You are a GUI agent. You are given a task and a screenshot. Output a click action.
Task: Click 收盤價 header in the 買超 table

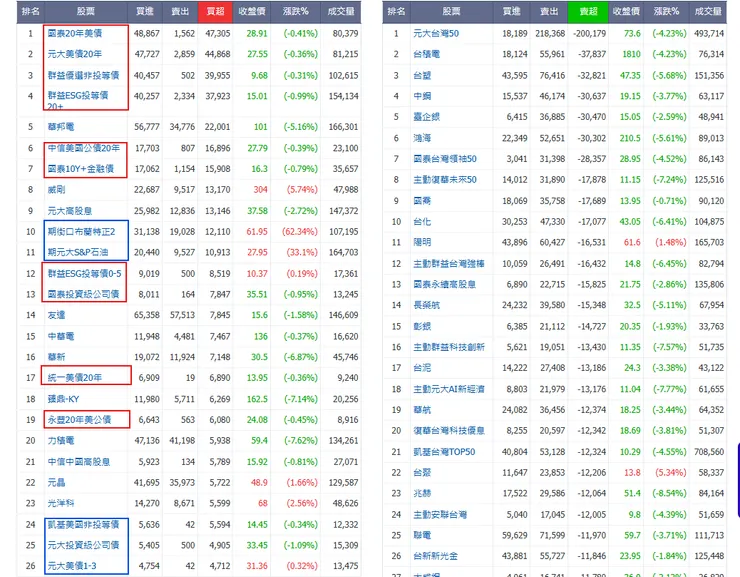coord(252,11)
